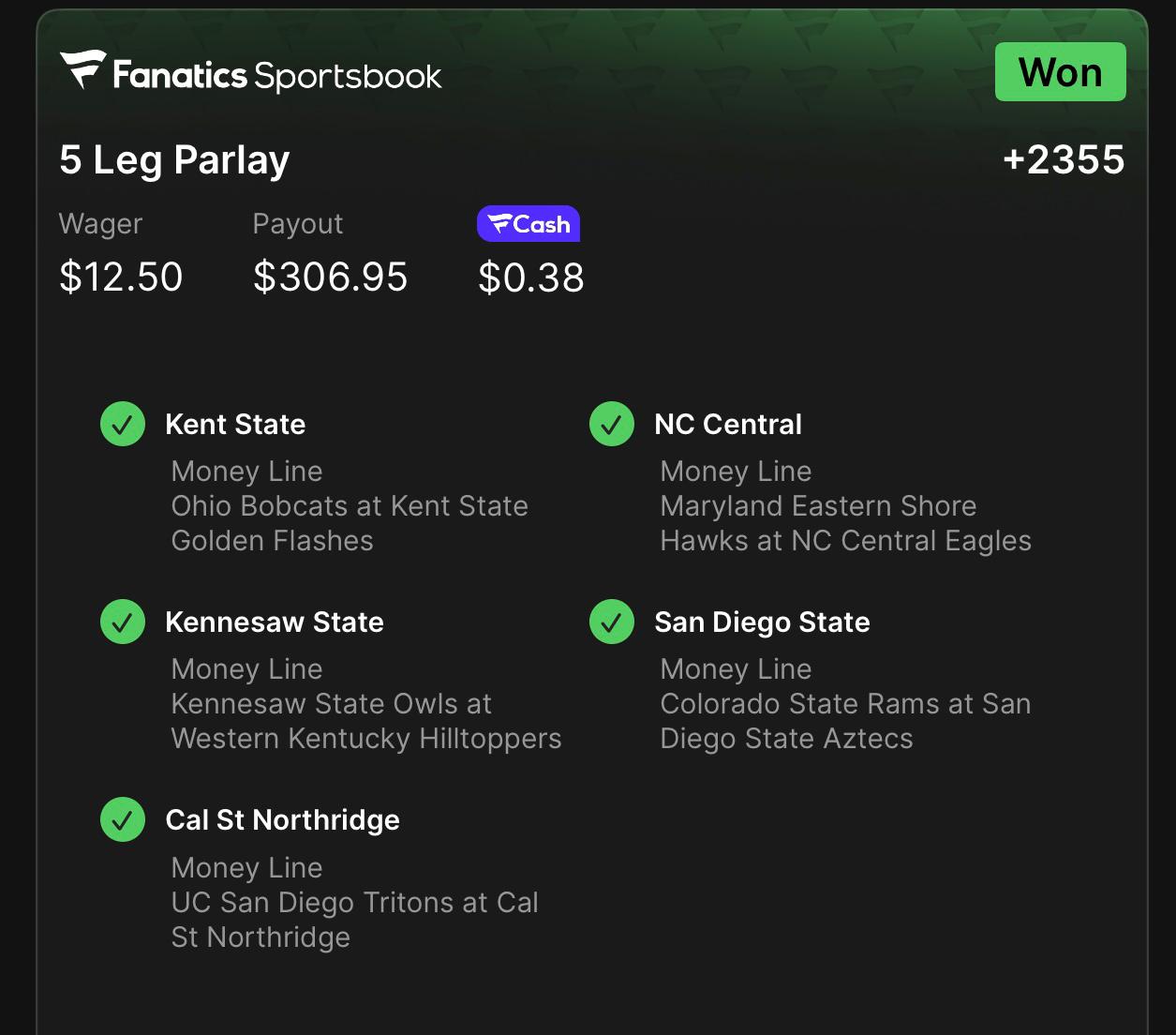Click the Kennesaw State green checkmark icon

[123, 622]
